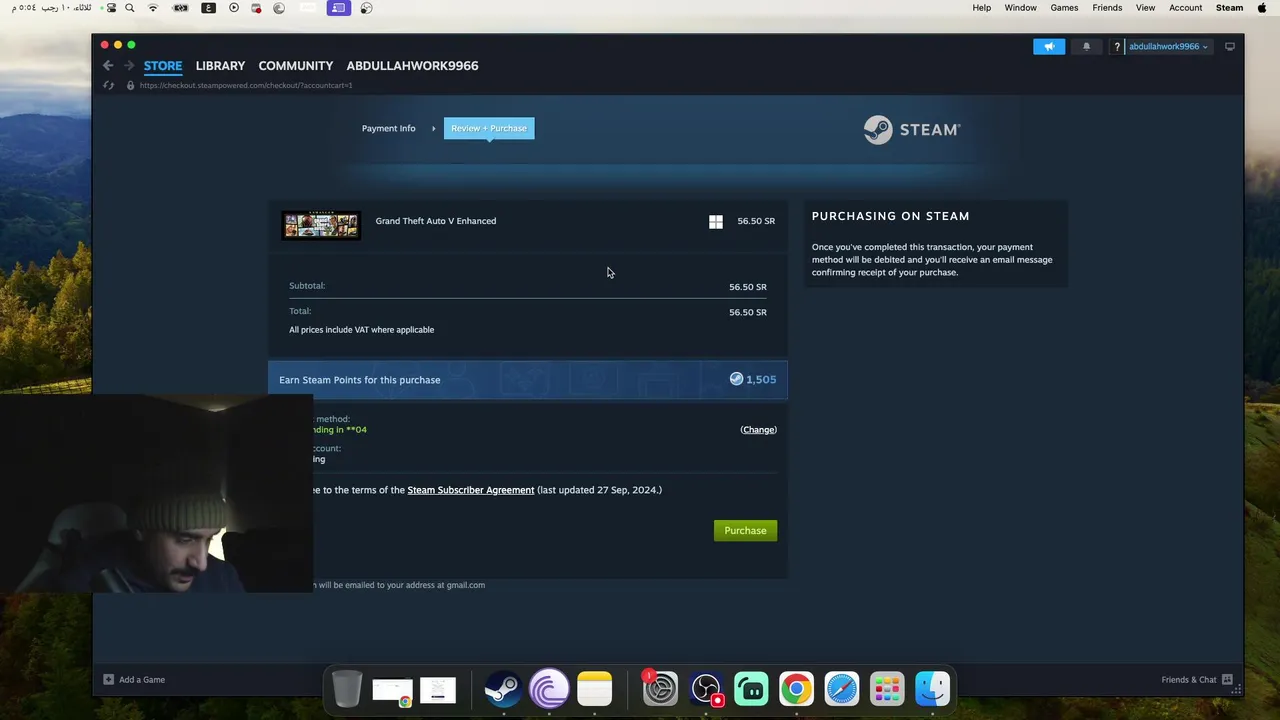Open the Steam Subscriber Agreement link

471,490
